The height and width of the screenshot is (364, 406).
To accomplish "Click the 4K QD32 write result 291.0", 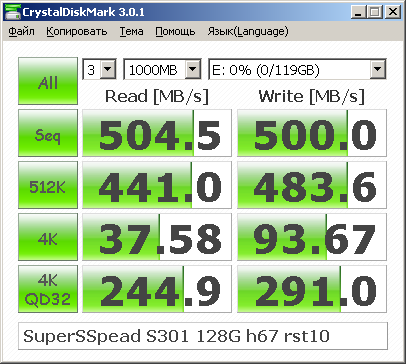I will click(312, 289).
